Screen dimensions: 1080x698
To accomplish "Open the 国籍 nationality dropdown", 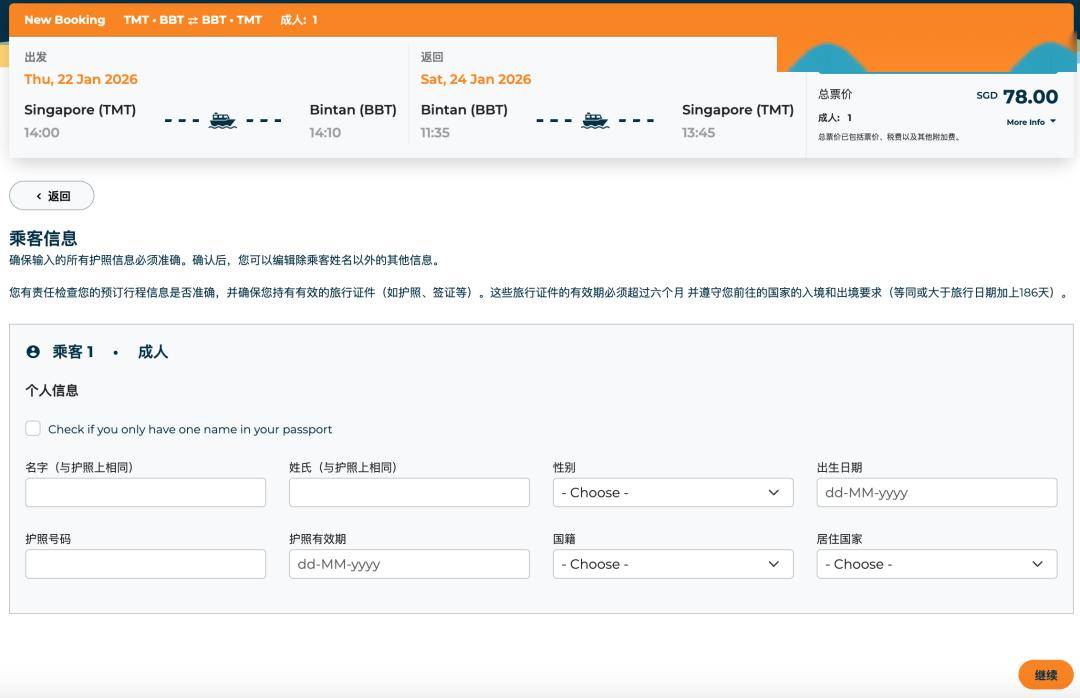I will tap(672, 564).
